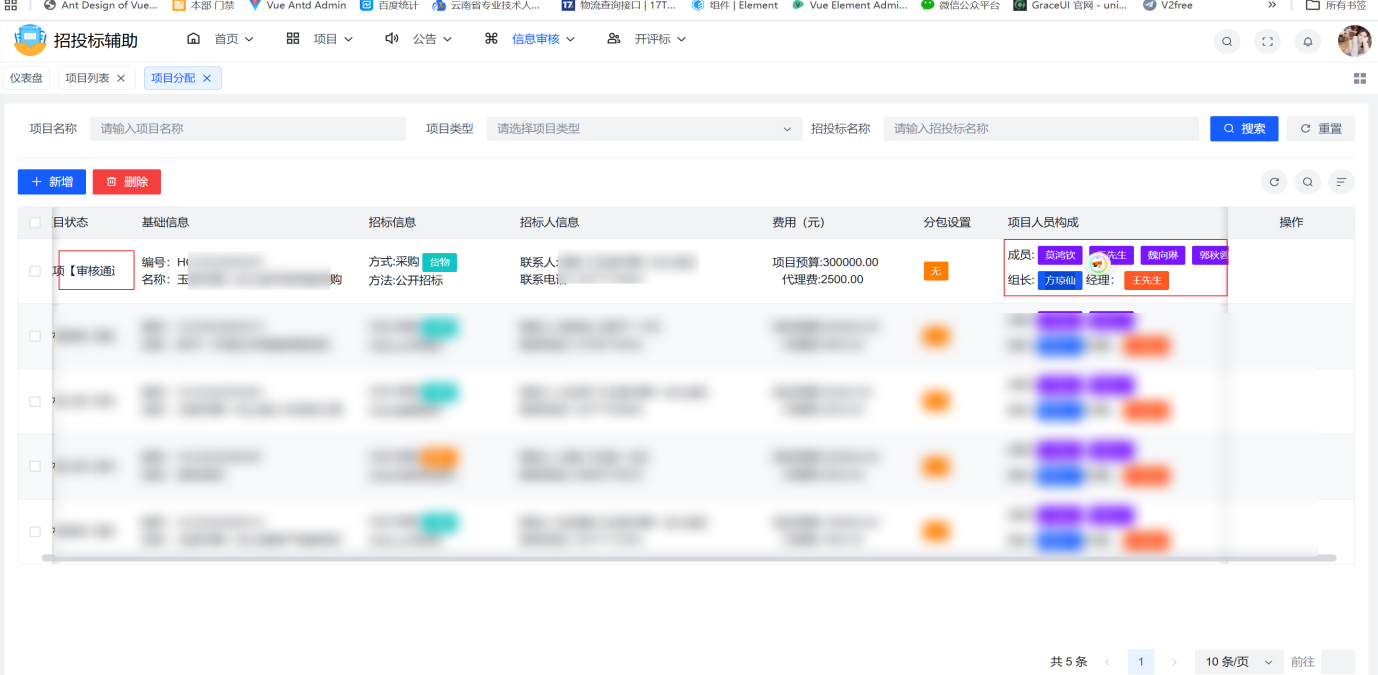1378x675 pixels.
Task: Open column settings icon above the table
Action: tap(1341, 181)
